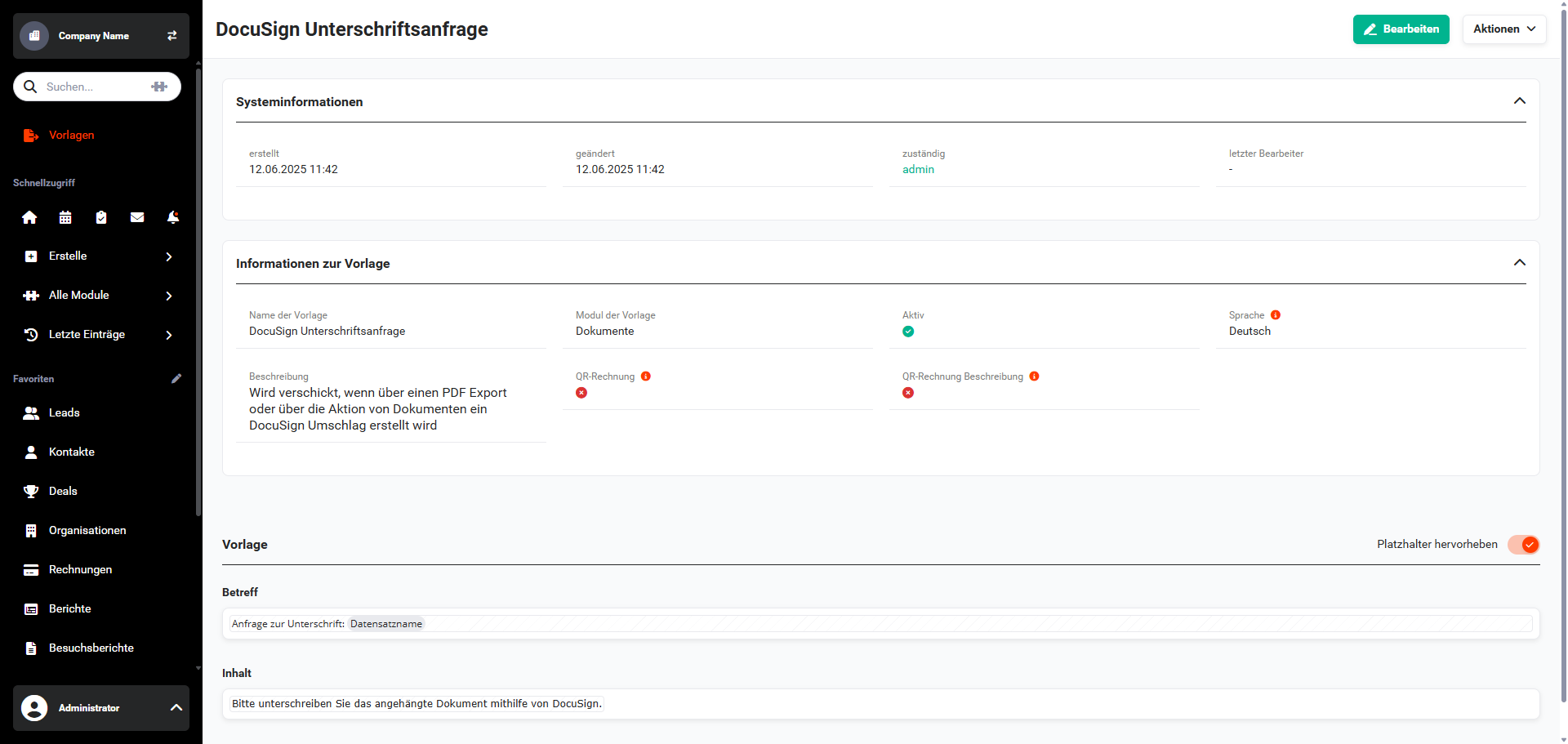Open the Aktionen dropdown
Viewport: 1568px width, 744px height.
coord(1503,29)
